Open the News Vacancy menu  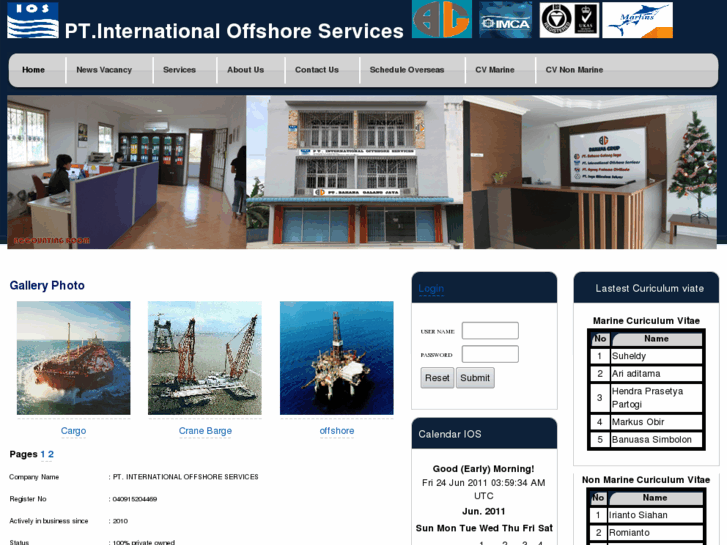pyautogui.click(x=104, y=70)
